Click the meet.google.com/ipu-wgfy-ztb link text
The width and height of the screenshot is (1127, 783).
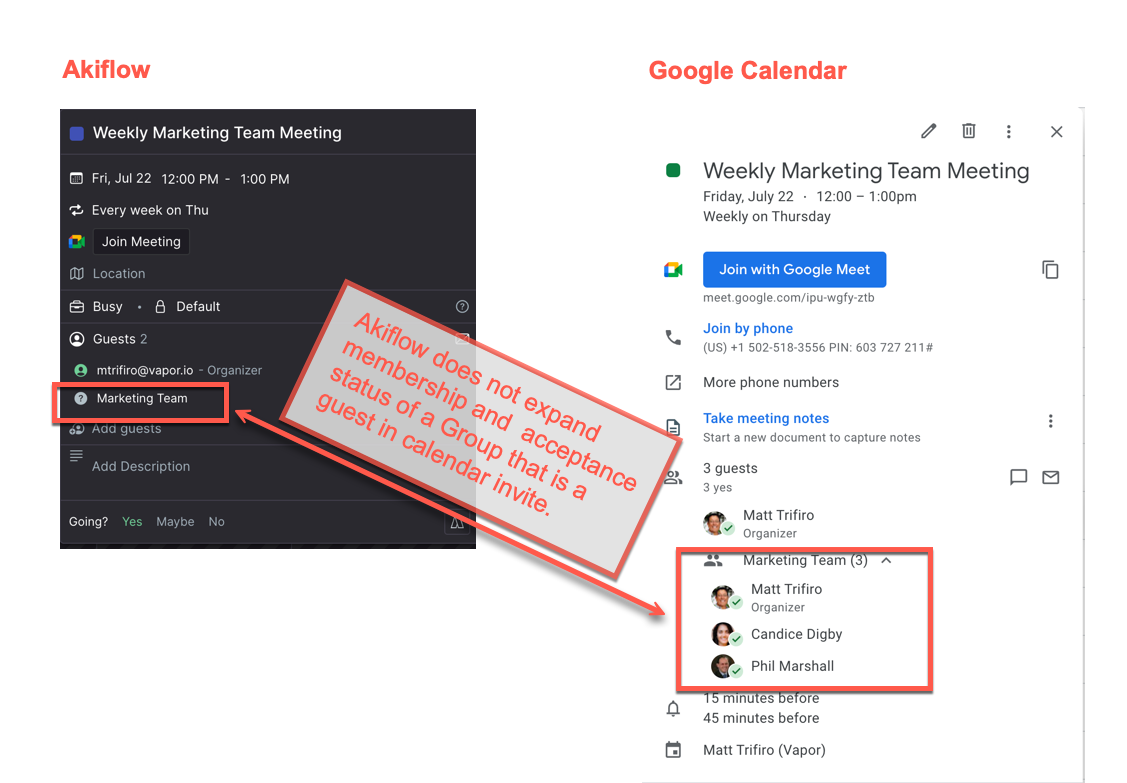tap(788, 298)
